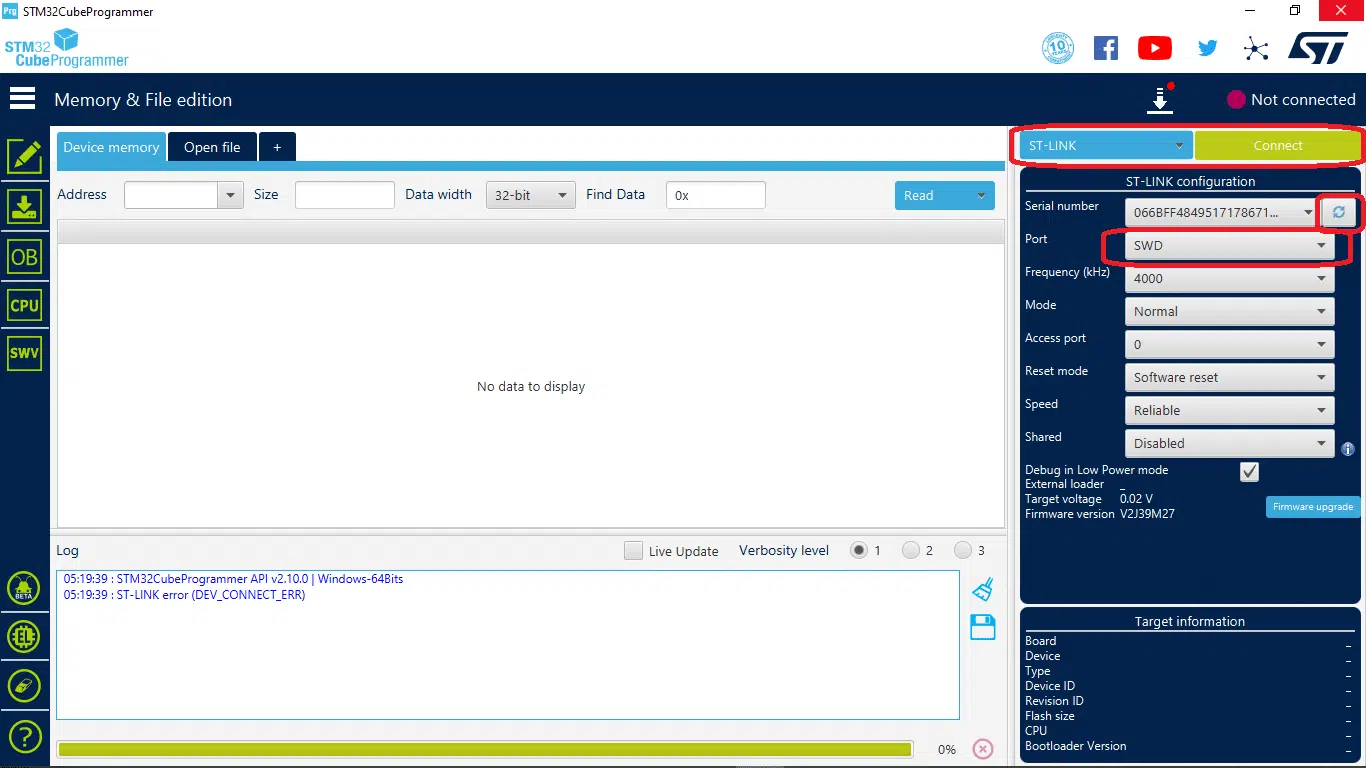Switch to Device memory tab
The image size is (1366, 768).
[111, 147]
